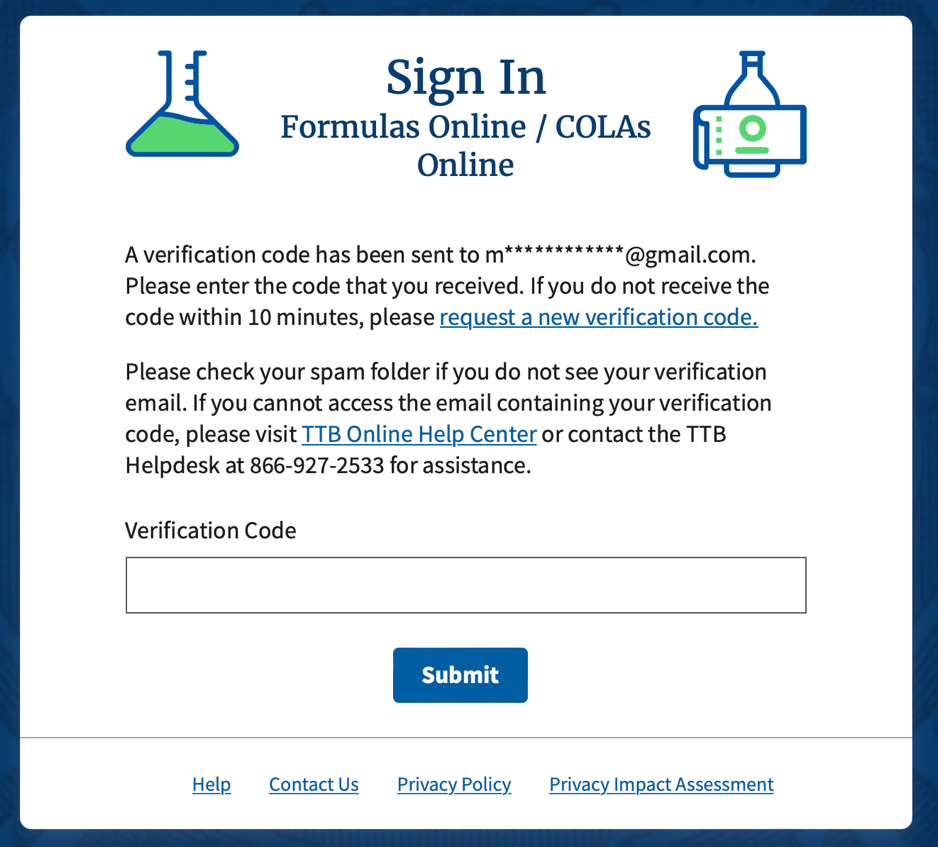
Task: Open the Privacy Impact Assessment link
Action: [x=661, y=785]
